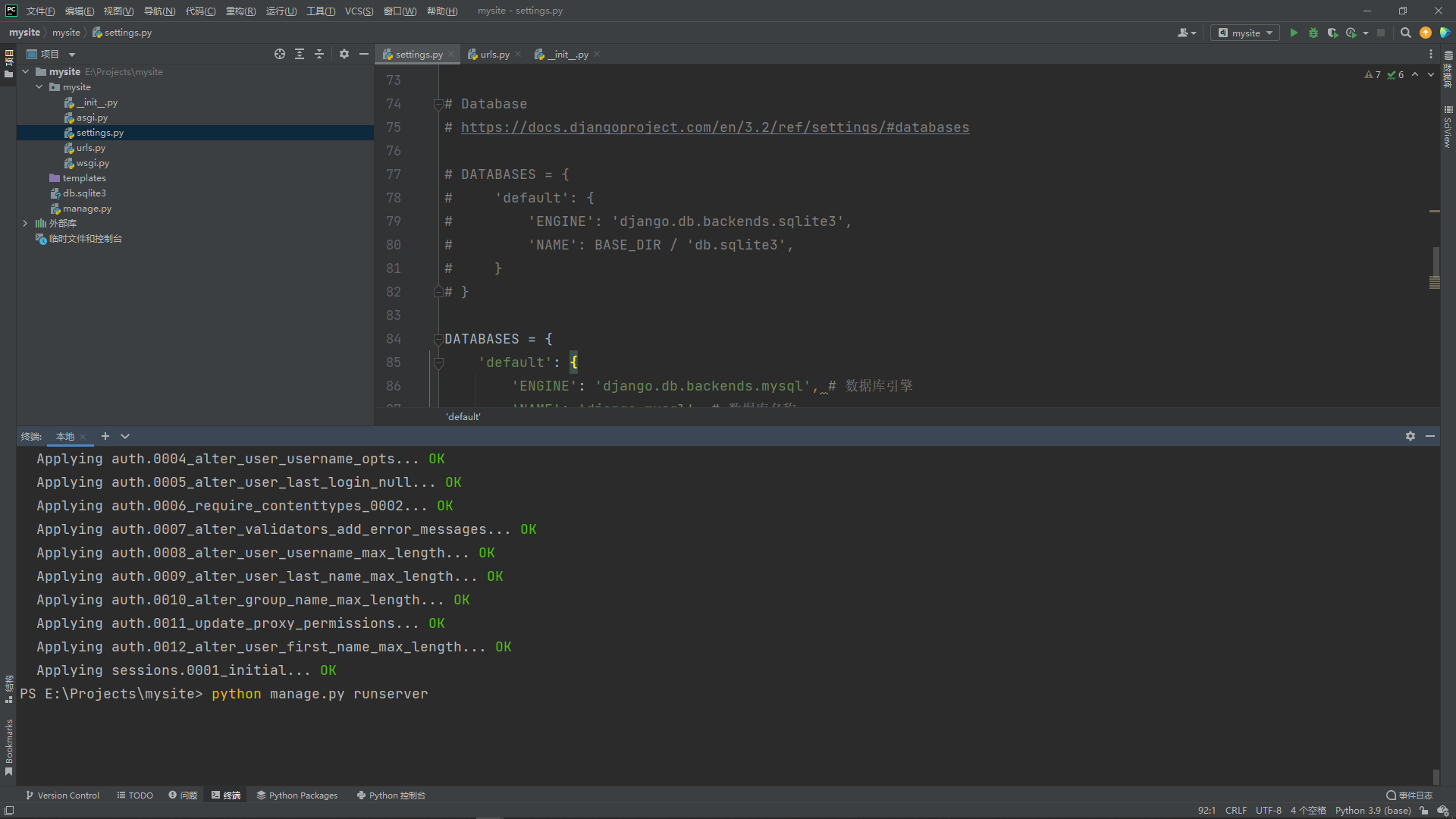Jump to previous highlighted problem arrow
This screenshot has height=819, width=1456.
tap(1415, 74)
